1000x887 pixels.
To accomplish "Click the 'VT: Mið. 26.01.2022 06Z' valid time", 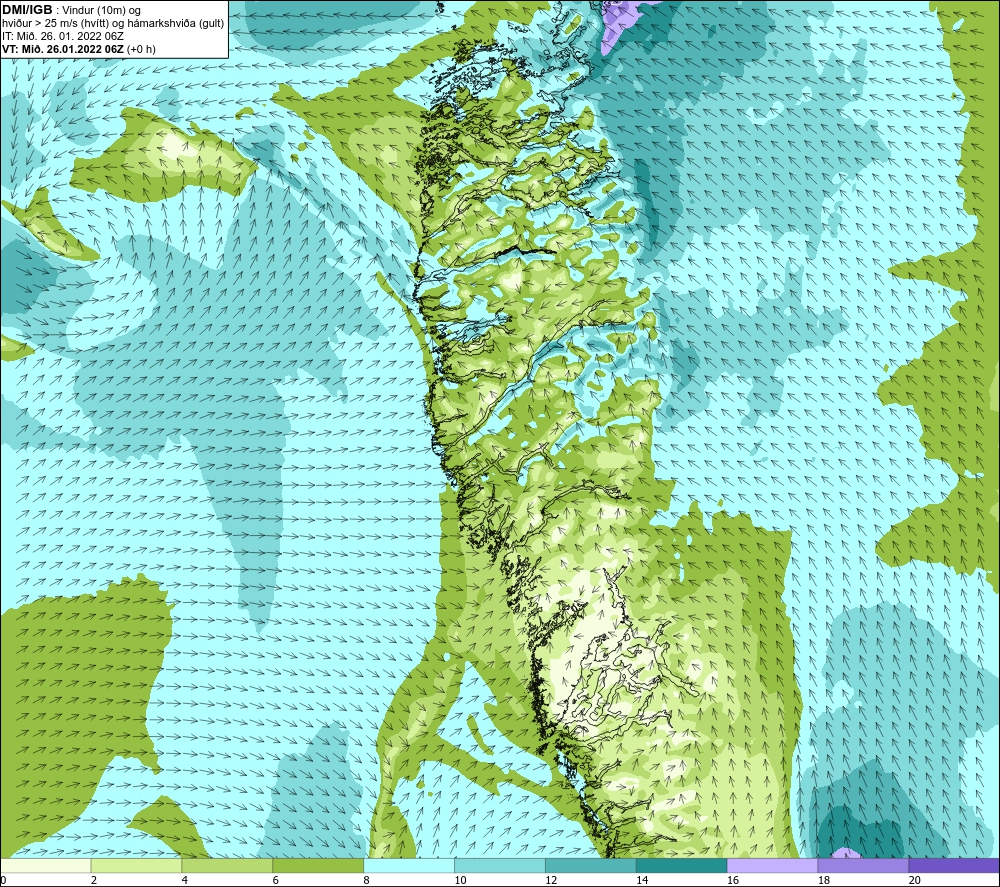I will click(62, 49).
